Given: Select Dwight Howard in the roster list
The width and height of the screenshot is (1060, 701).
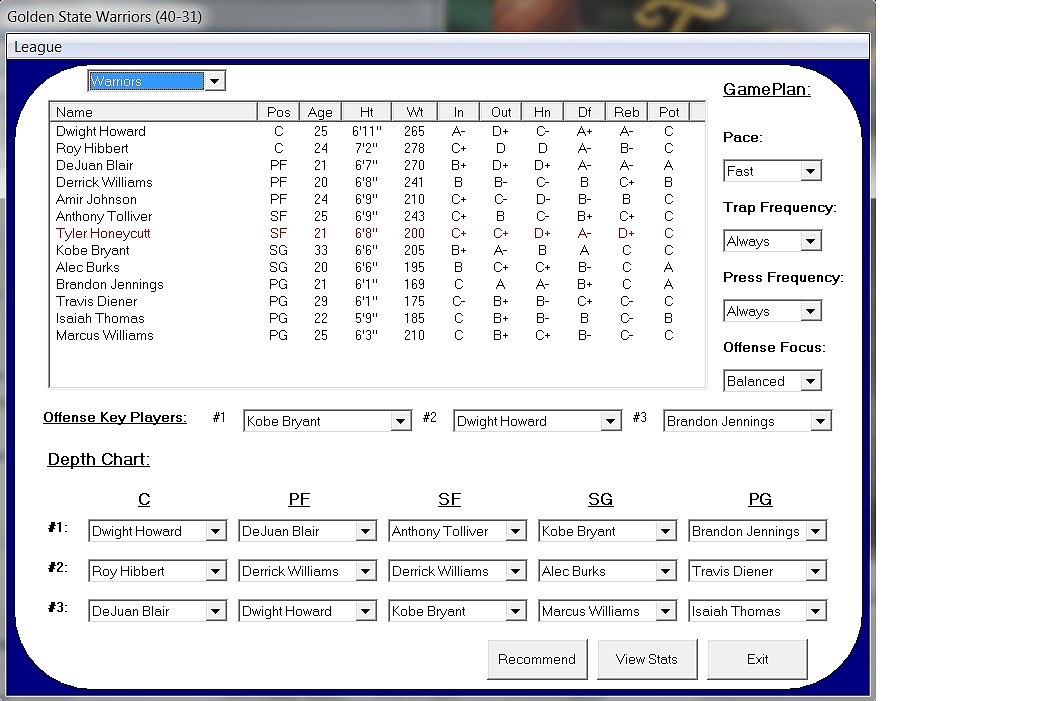Looking at the screenshot, I should pyautogui.click(x=377, y=131).
